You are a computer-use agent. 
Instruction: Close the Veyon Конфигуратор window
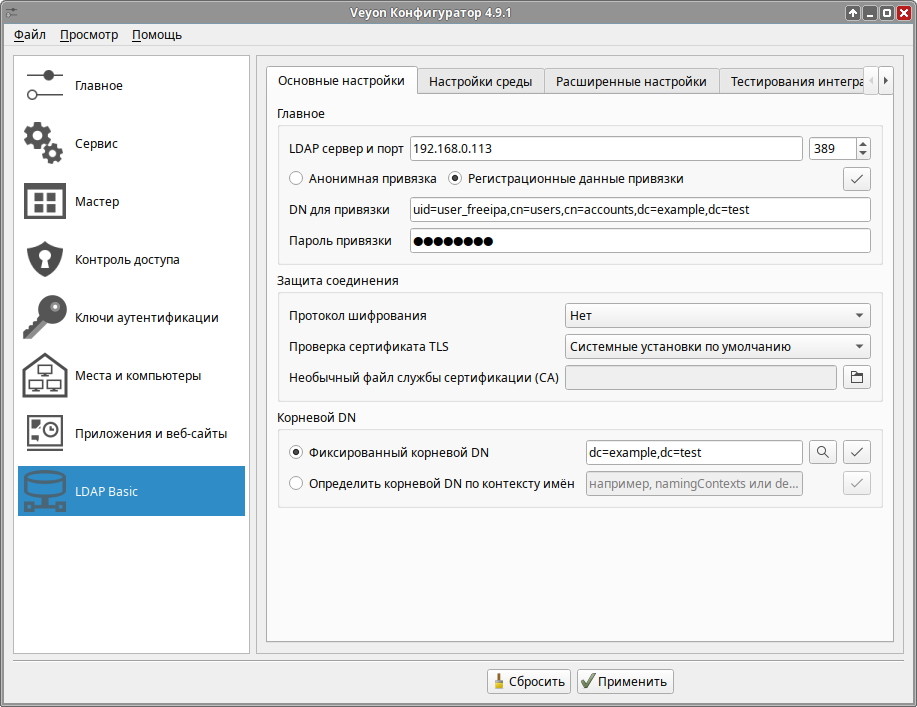coord(904,12)
